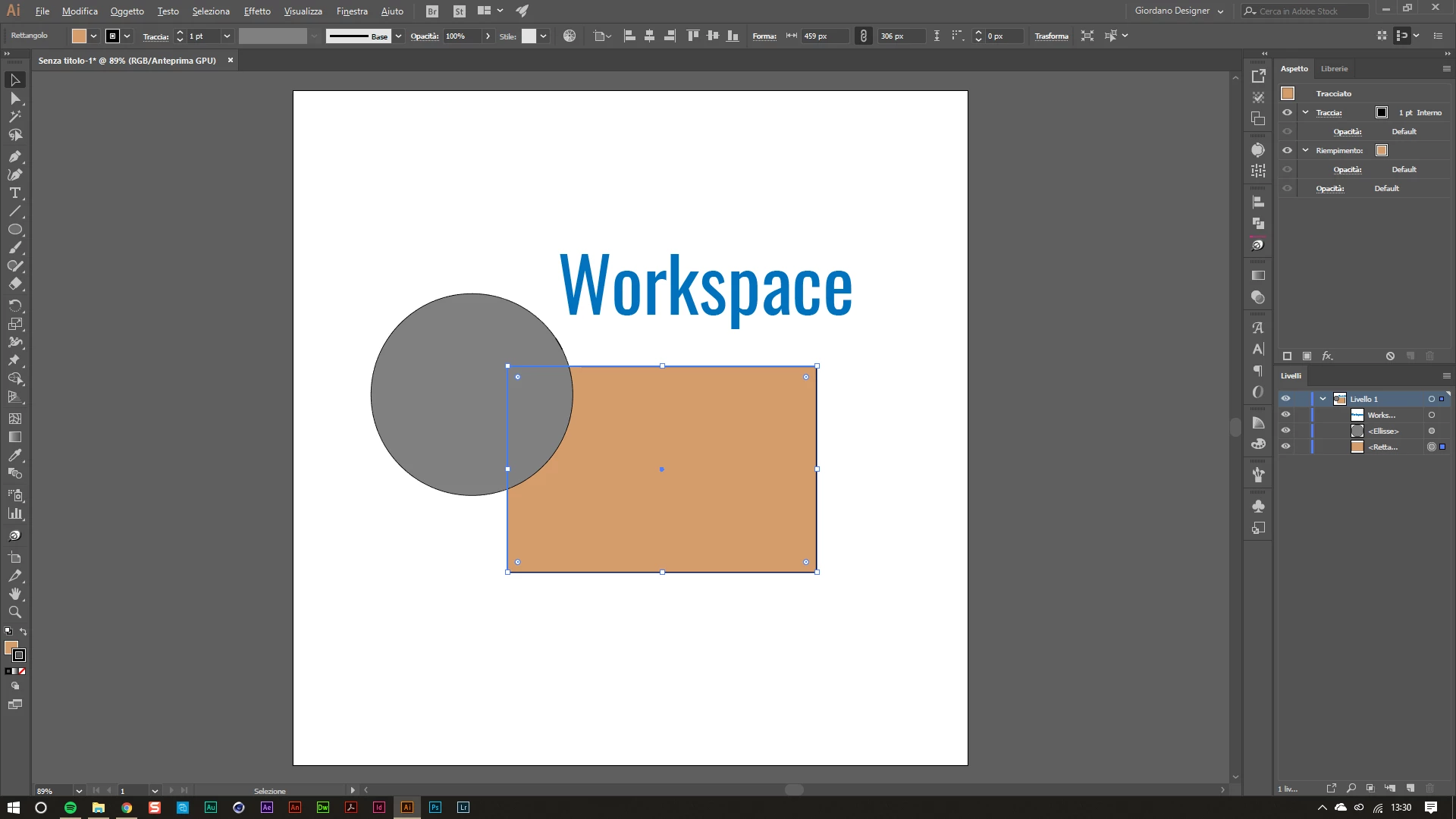Viewport: 1456px width, 819px height.
Task: Select the Type tool
Action: click(x=14, y=193)
